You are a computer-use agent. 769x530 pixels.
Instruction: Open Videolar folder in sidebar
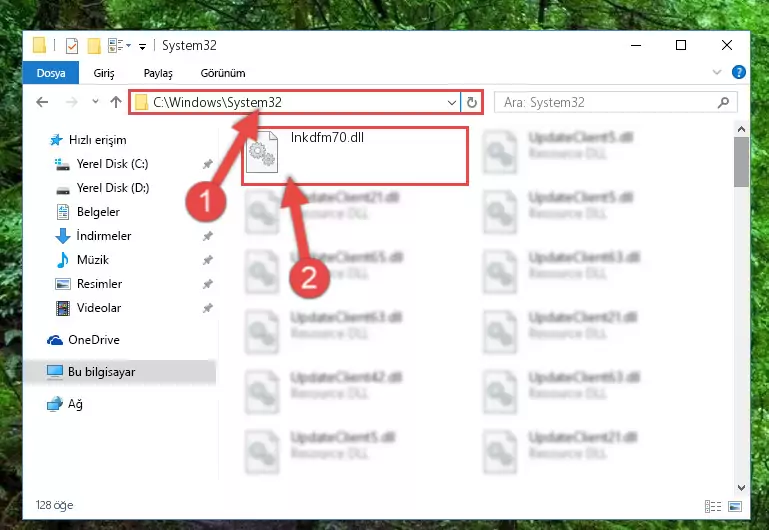click(99, 308)
